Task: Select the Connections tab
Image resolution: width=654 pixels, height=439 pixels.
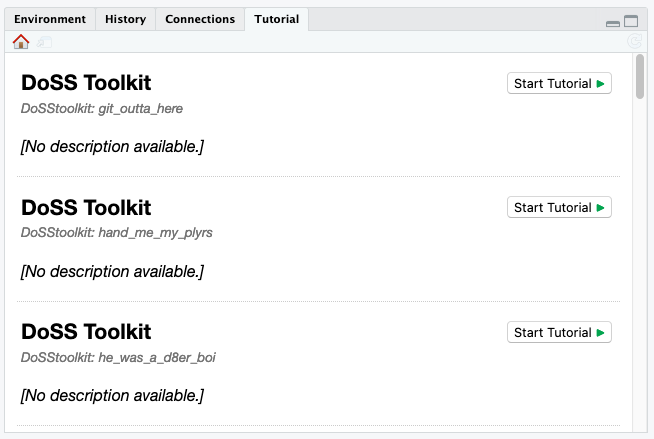Action: 200,19
